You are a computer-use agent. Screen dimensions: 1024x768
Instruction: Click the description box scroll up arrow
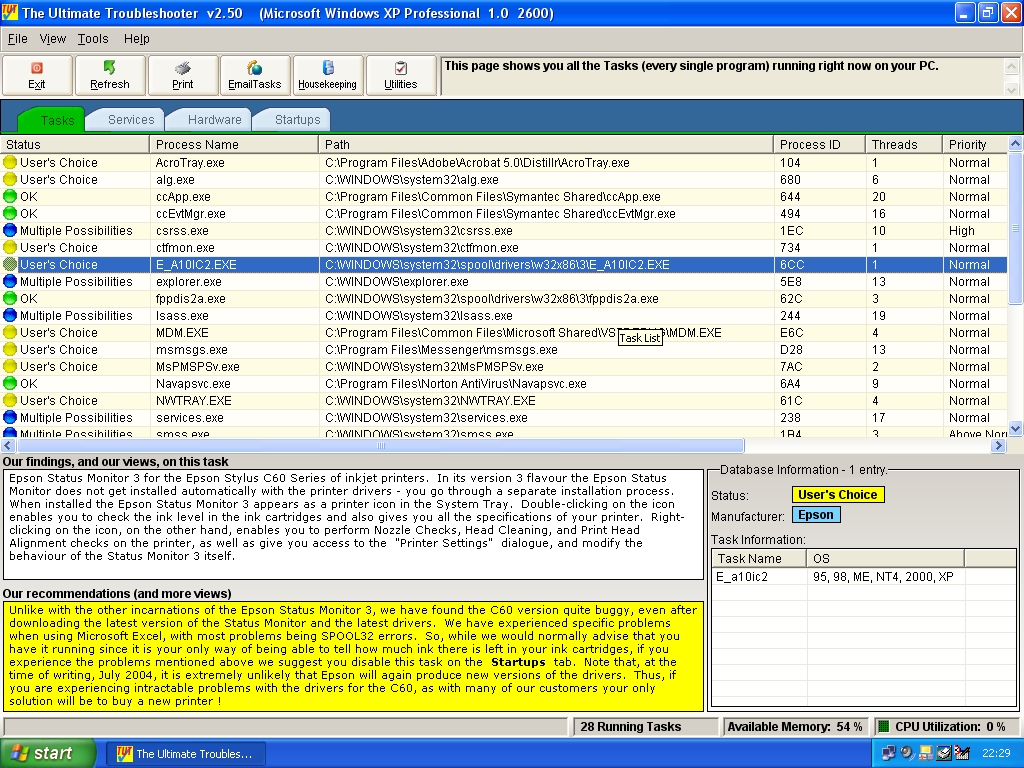click(x=1012, y=67)
